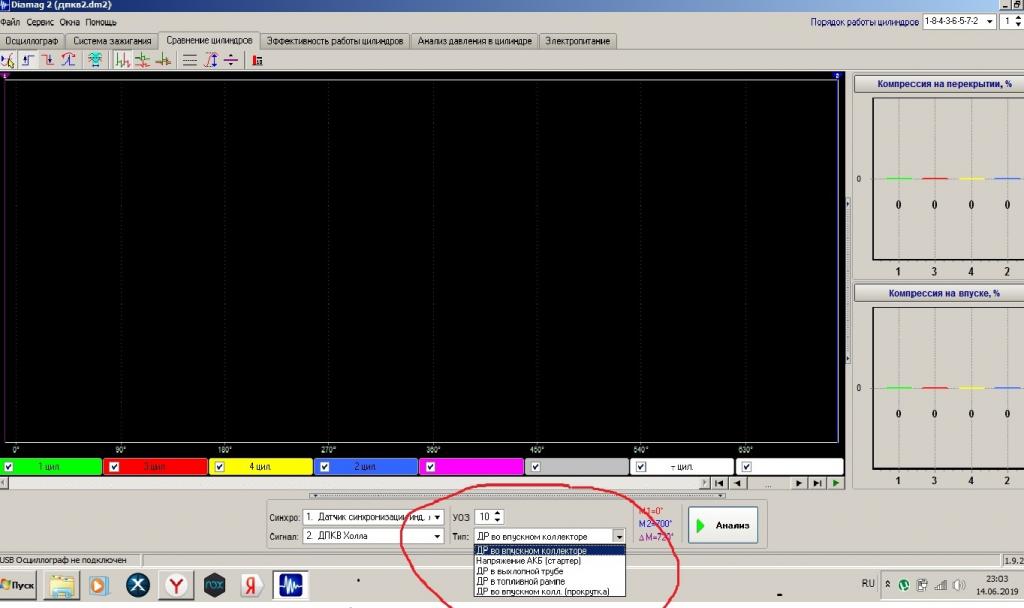Click the horizontal lines toolbar icon
Viewport: 1024px width, 608px height.
[190, 61]
